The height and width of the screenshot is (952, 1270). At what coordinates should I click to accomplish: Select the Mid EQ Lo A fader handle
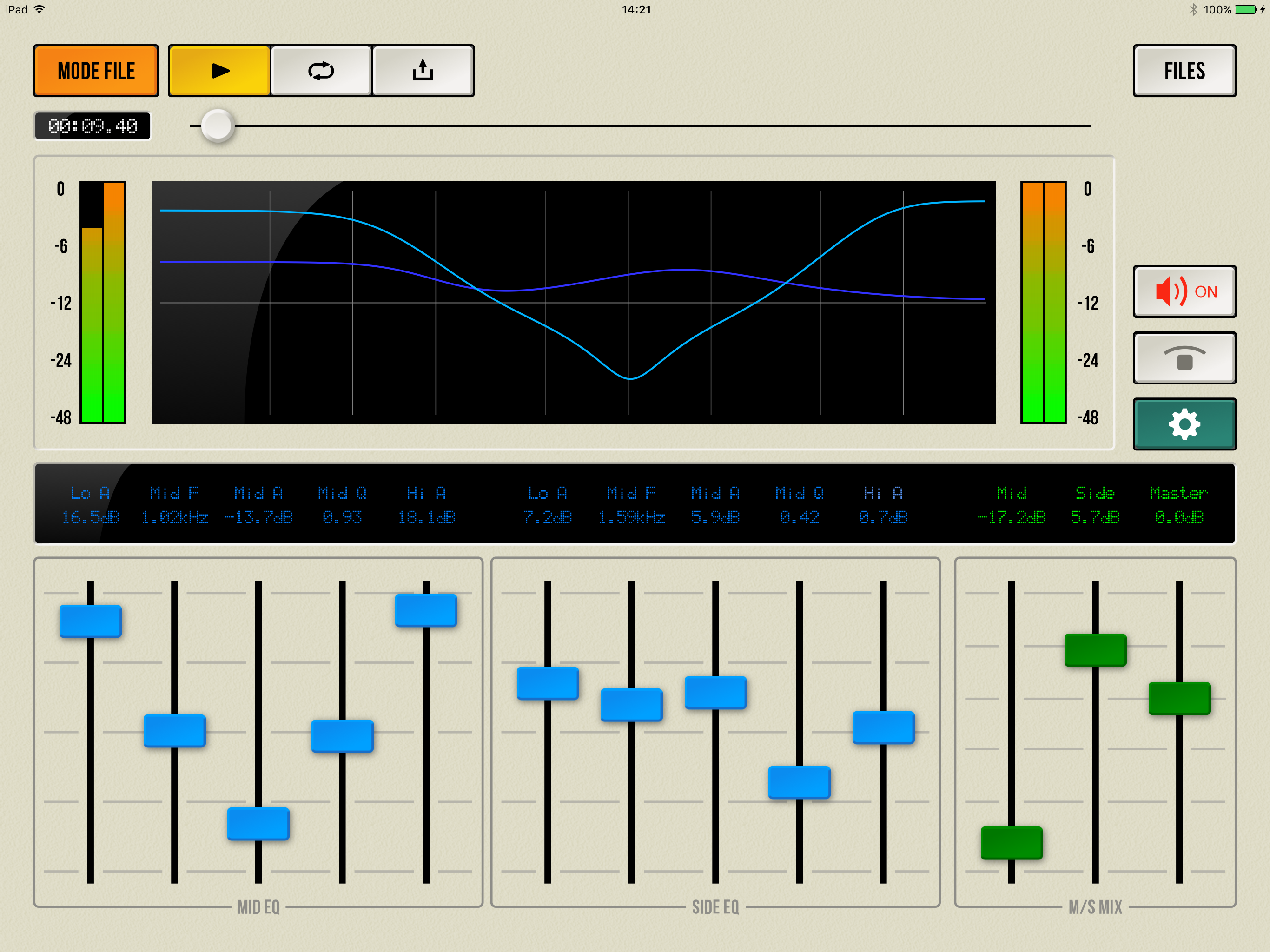coord(91,621)
